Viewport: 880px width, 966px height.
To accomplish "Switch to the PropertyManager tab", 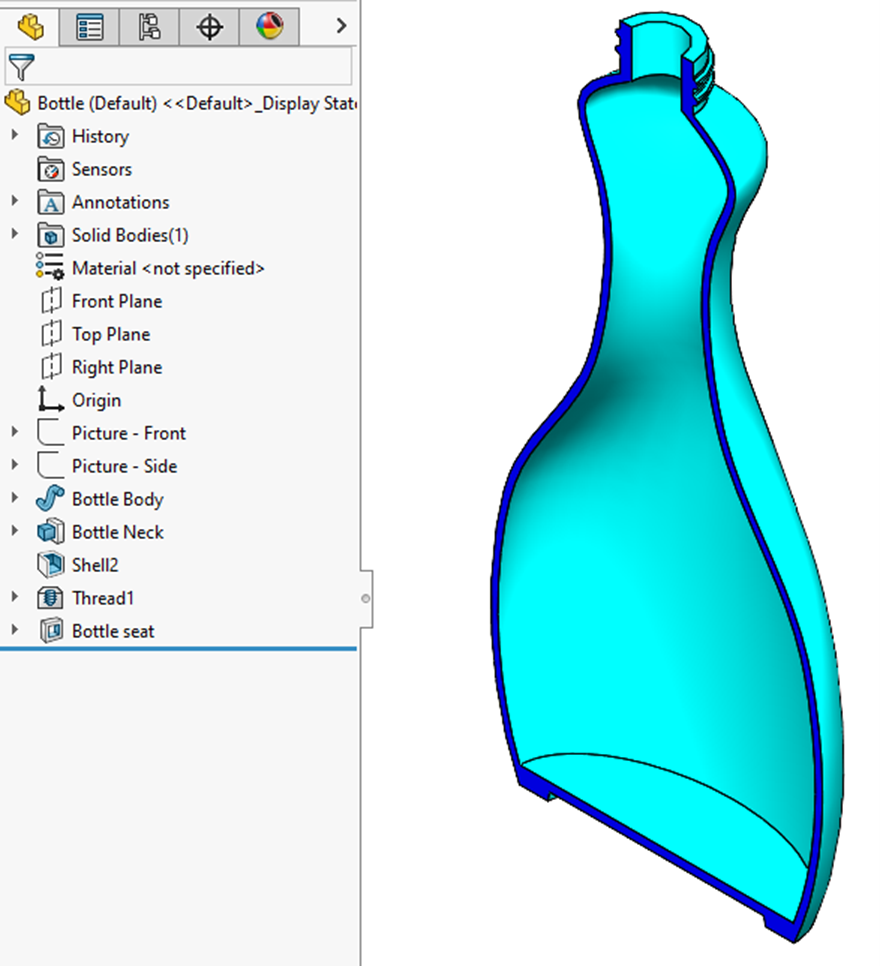I will 90,26.
